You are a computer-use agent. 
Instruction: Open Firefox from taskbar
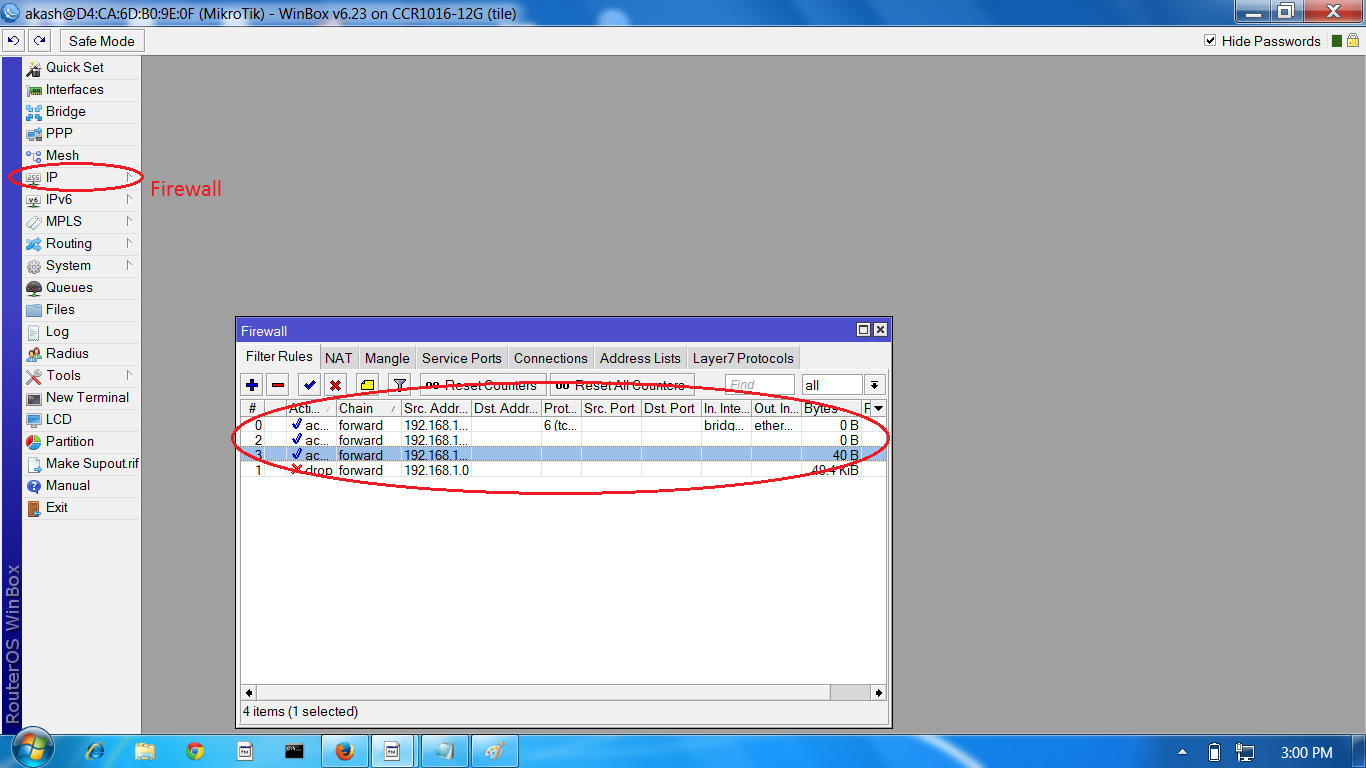345,750
